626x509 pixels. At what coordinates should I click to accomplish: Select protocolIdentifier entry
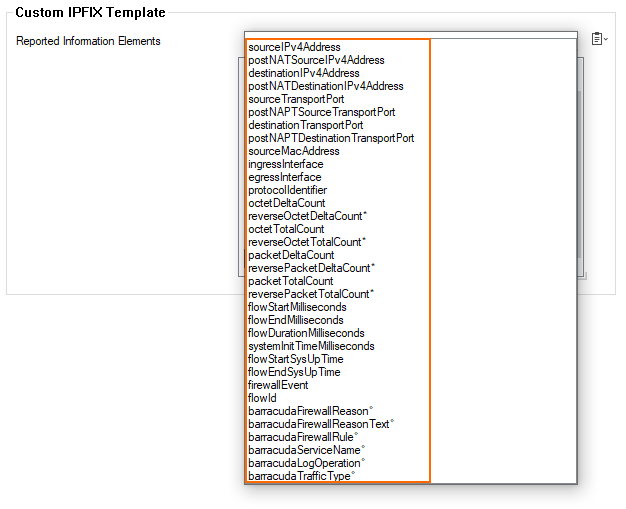(287, 190)
